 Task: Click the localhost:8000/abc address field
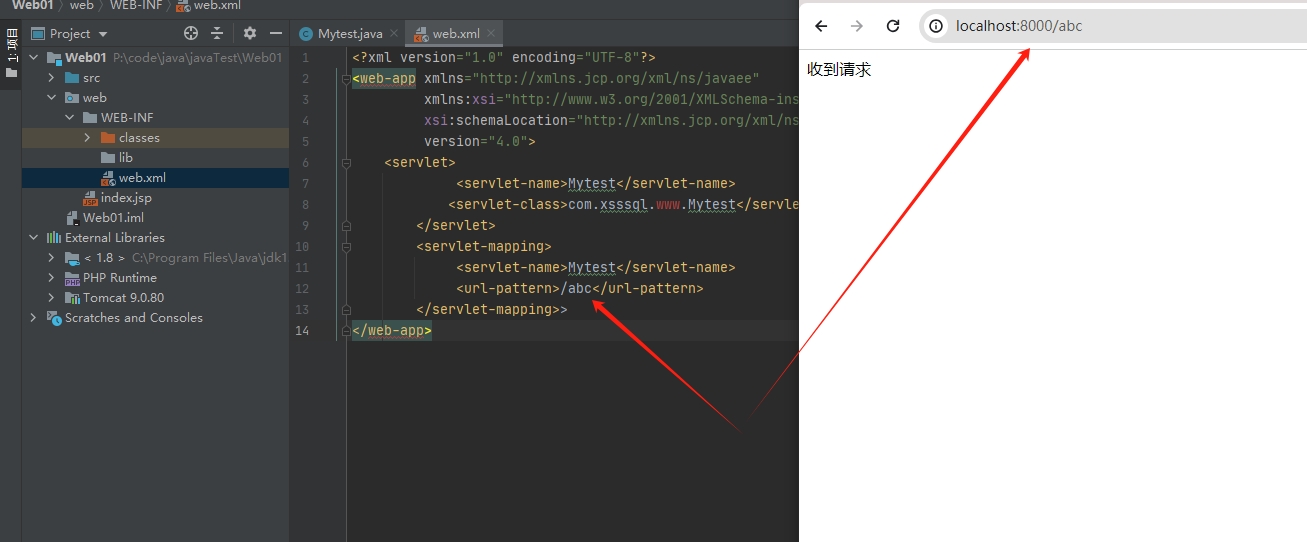tap(1100, 26)
